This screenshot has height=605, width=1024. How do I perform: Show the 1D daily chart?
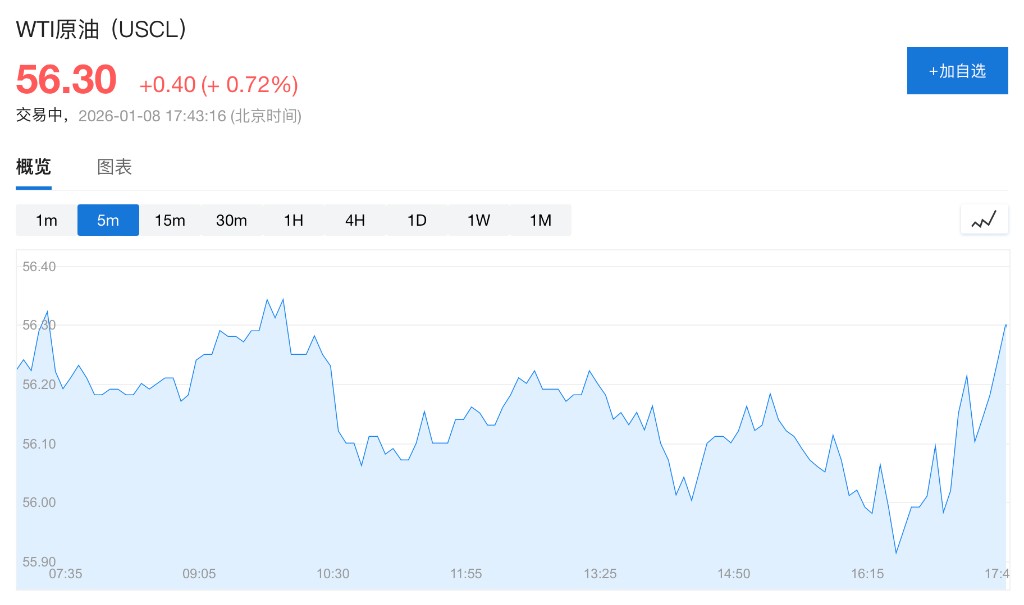point(417,220)
